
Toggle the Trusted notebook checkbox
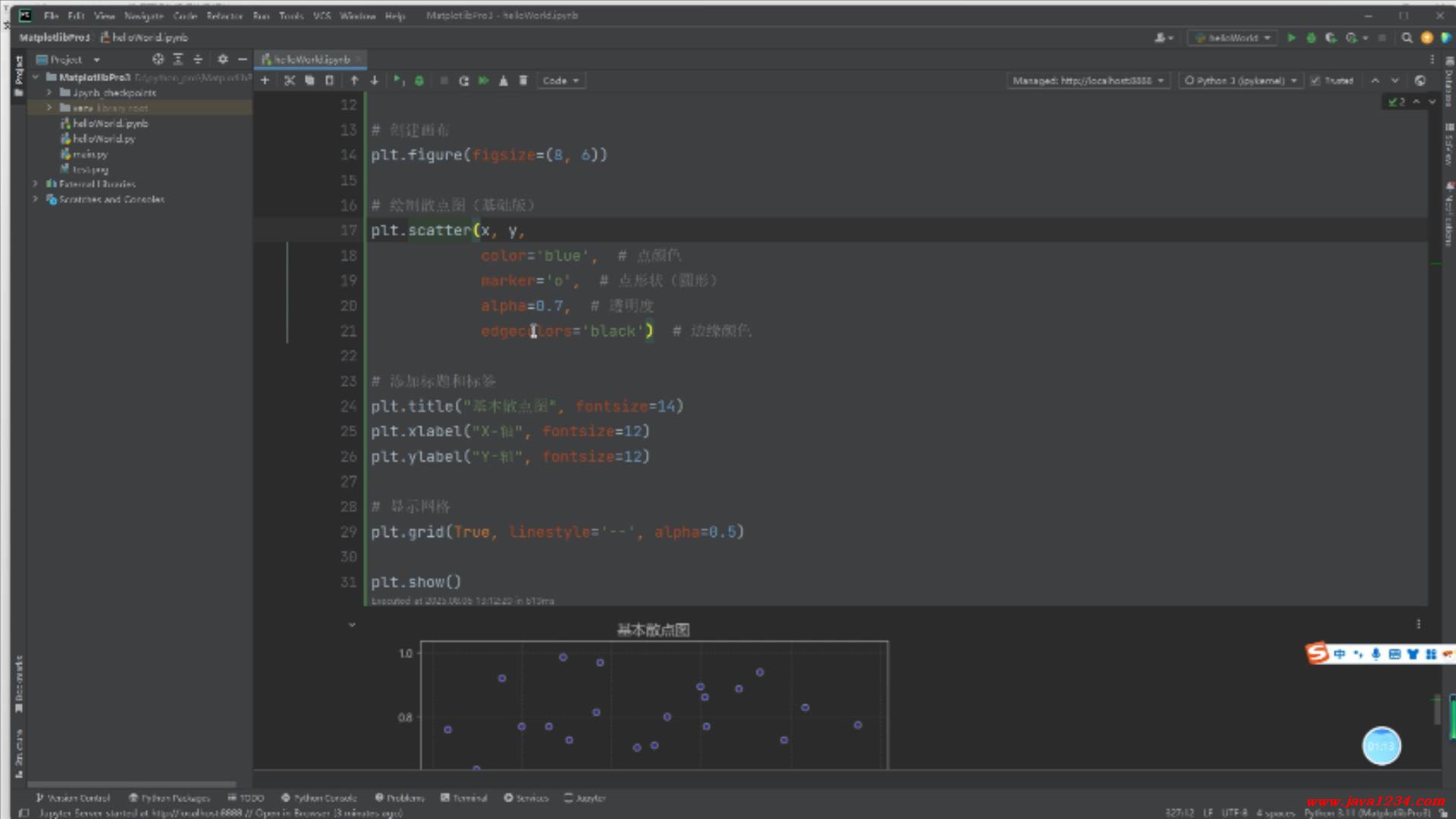coord(1316,80)
